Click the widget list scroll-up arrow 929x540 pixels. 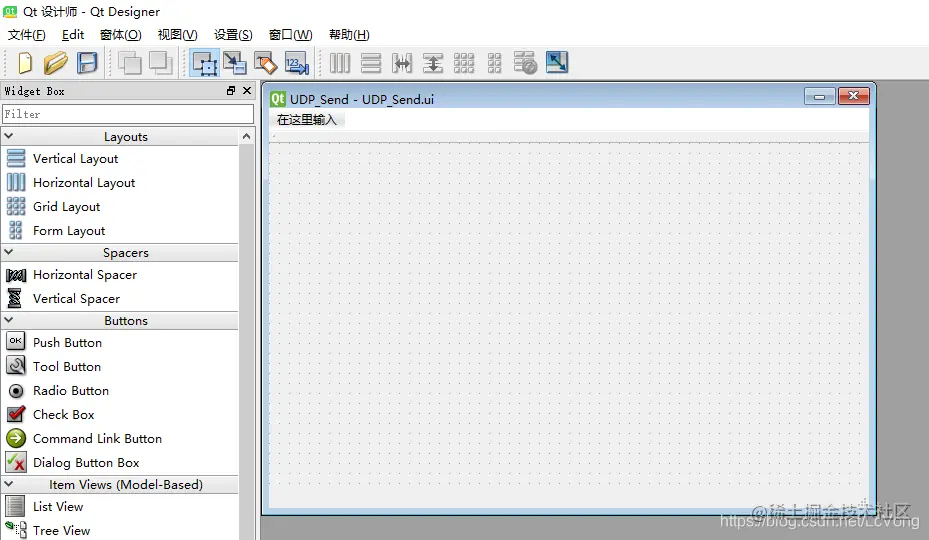pyautogui.click(x=246, y=136)
